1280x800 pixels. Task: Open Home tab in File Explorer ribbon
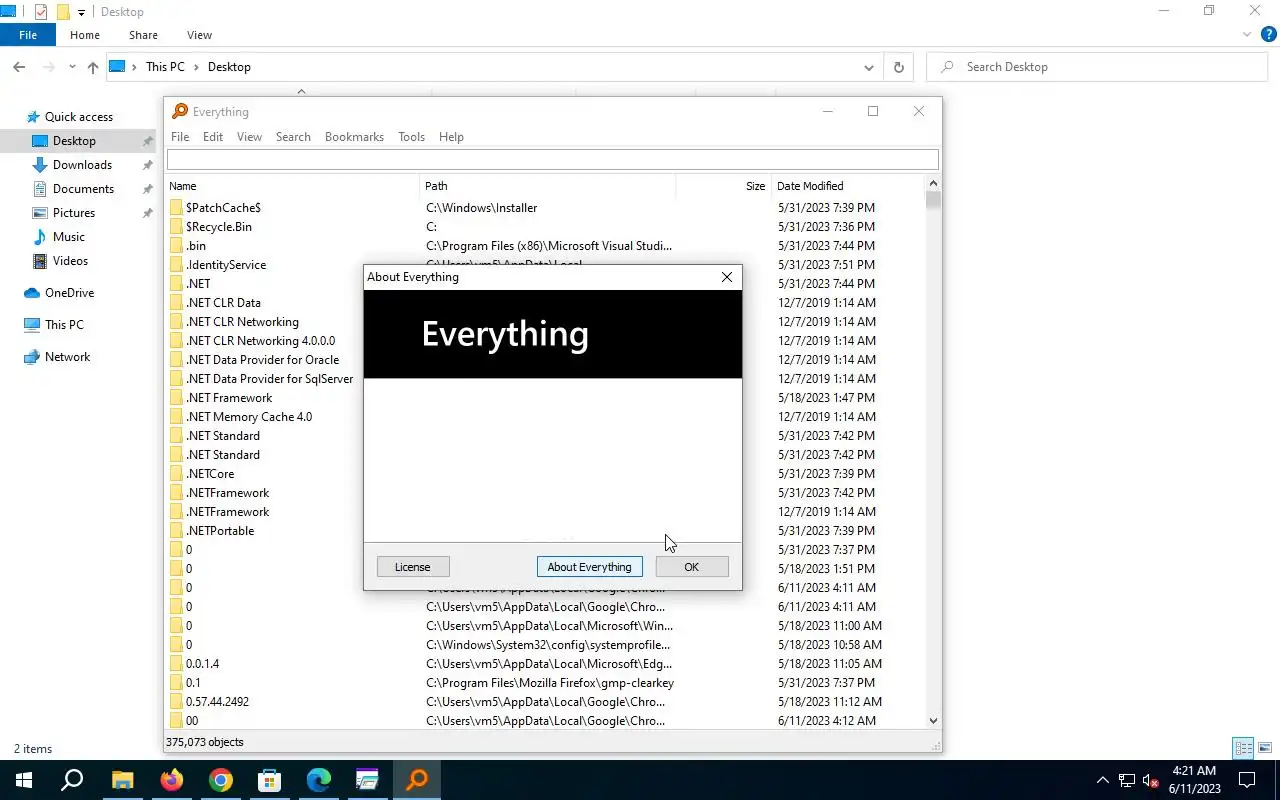coord(85,35)
